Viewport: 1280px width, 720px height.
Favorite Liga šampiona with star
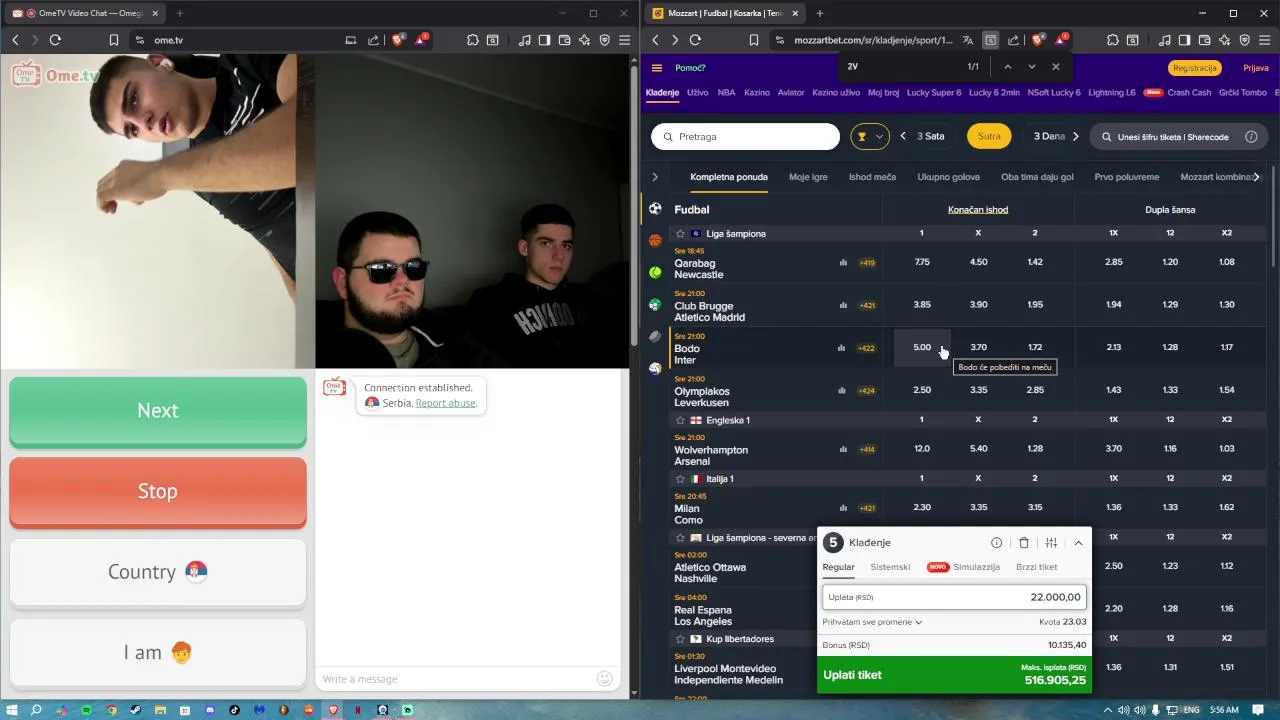click(680, 234)
